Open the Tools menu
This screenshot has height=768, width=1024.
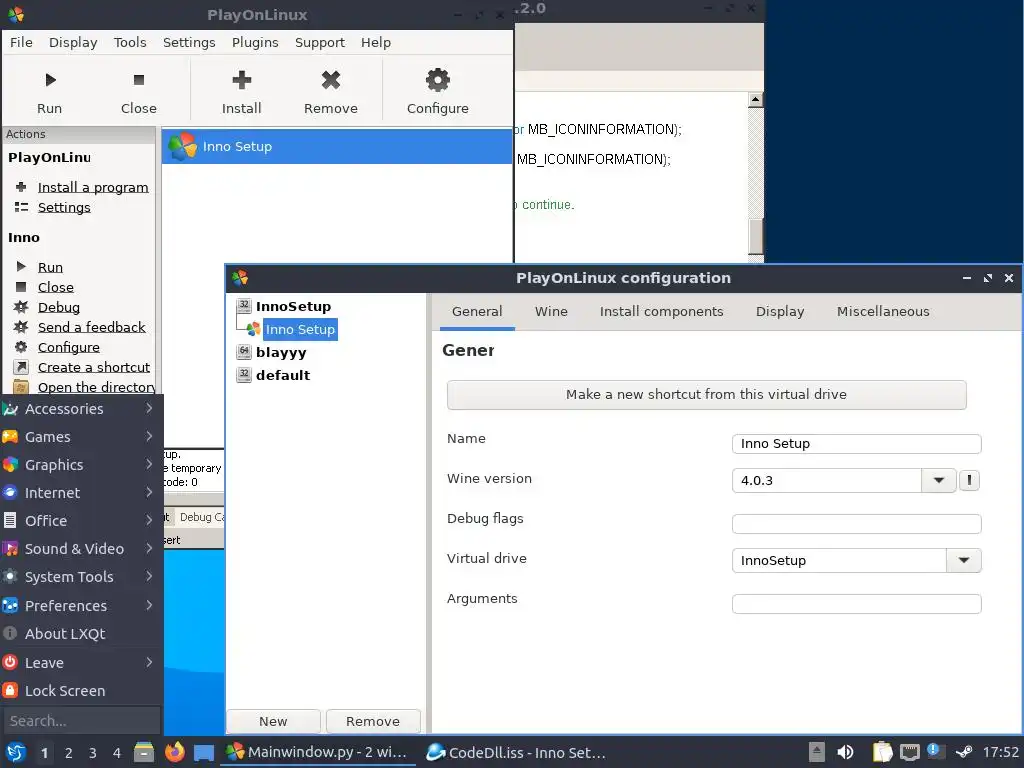coord(130,42)
